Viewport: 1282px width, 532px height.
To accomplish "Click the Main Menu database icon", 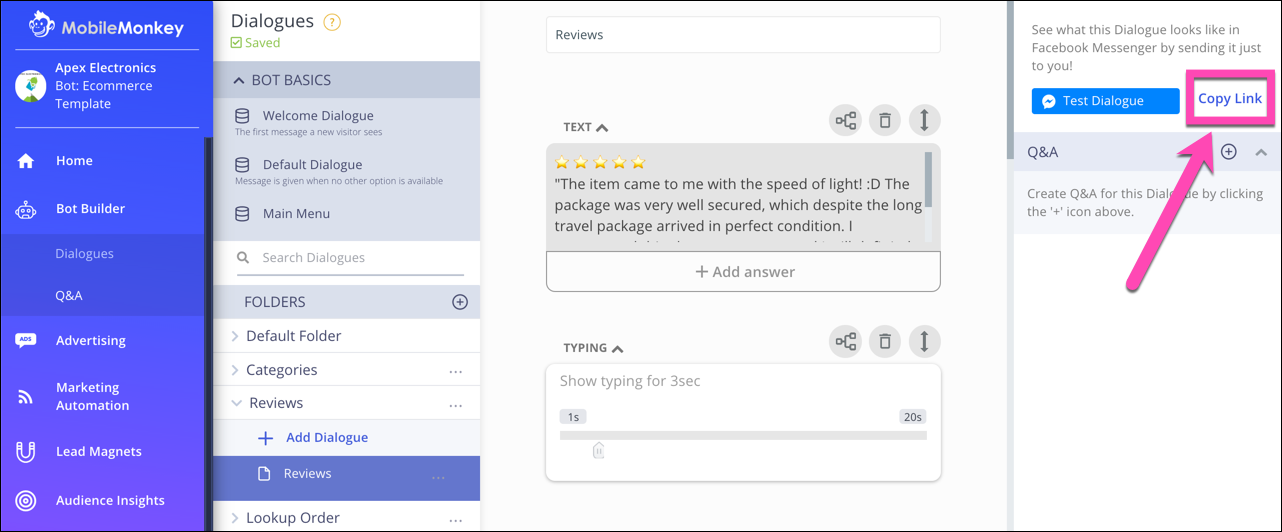I will 242,214.
